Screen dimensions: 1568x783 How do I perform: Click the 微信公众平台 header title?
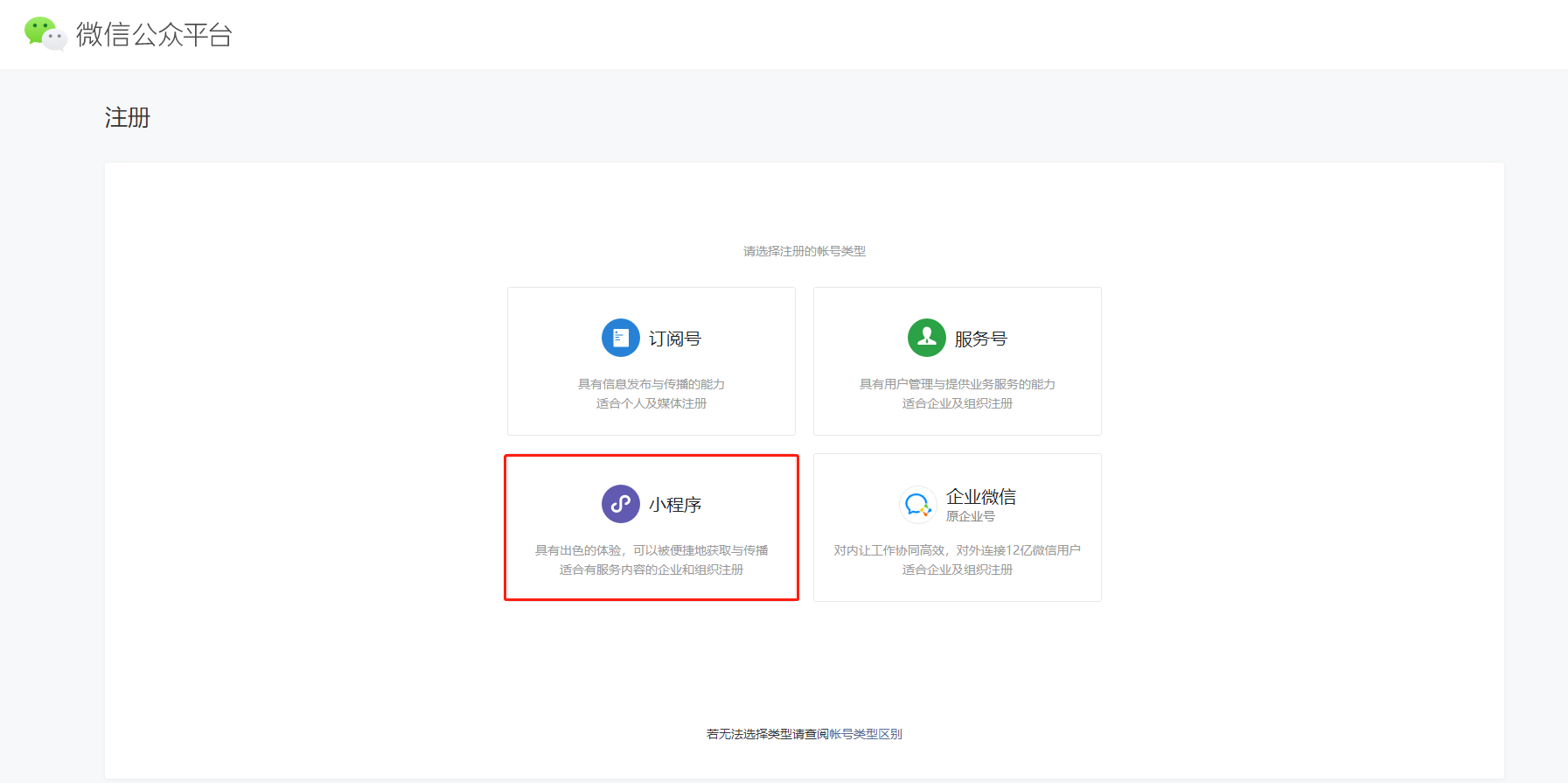point(155,34)
